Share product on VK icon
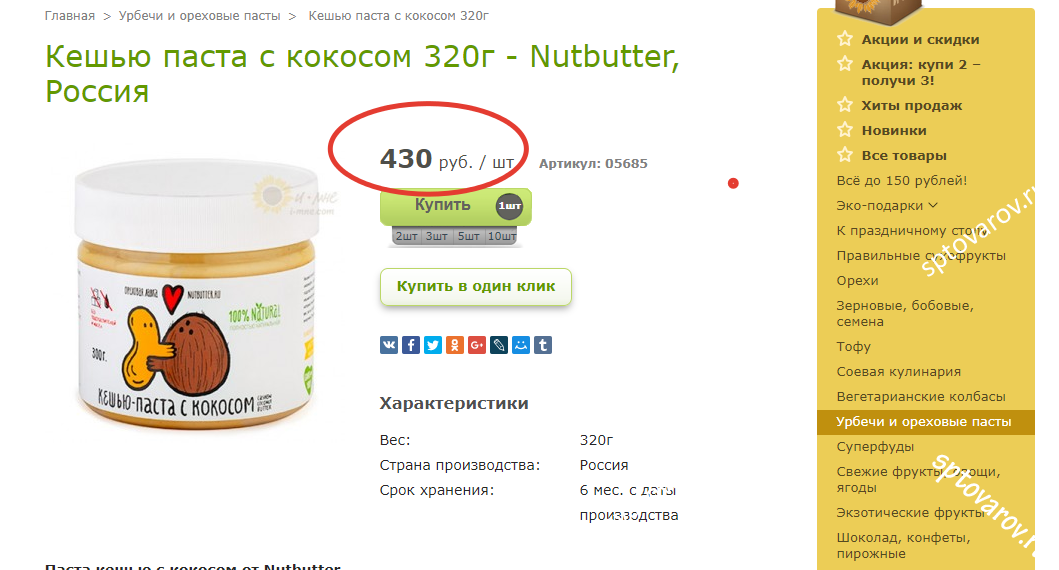 [389, 345]
